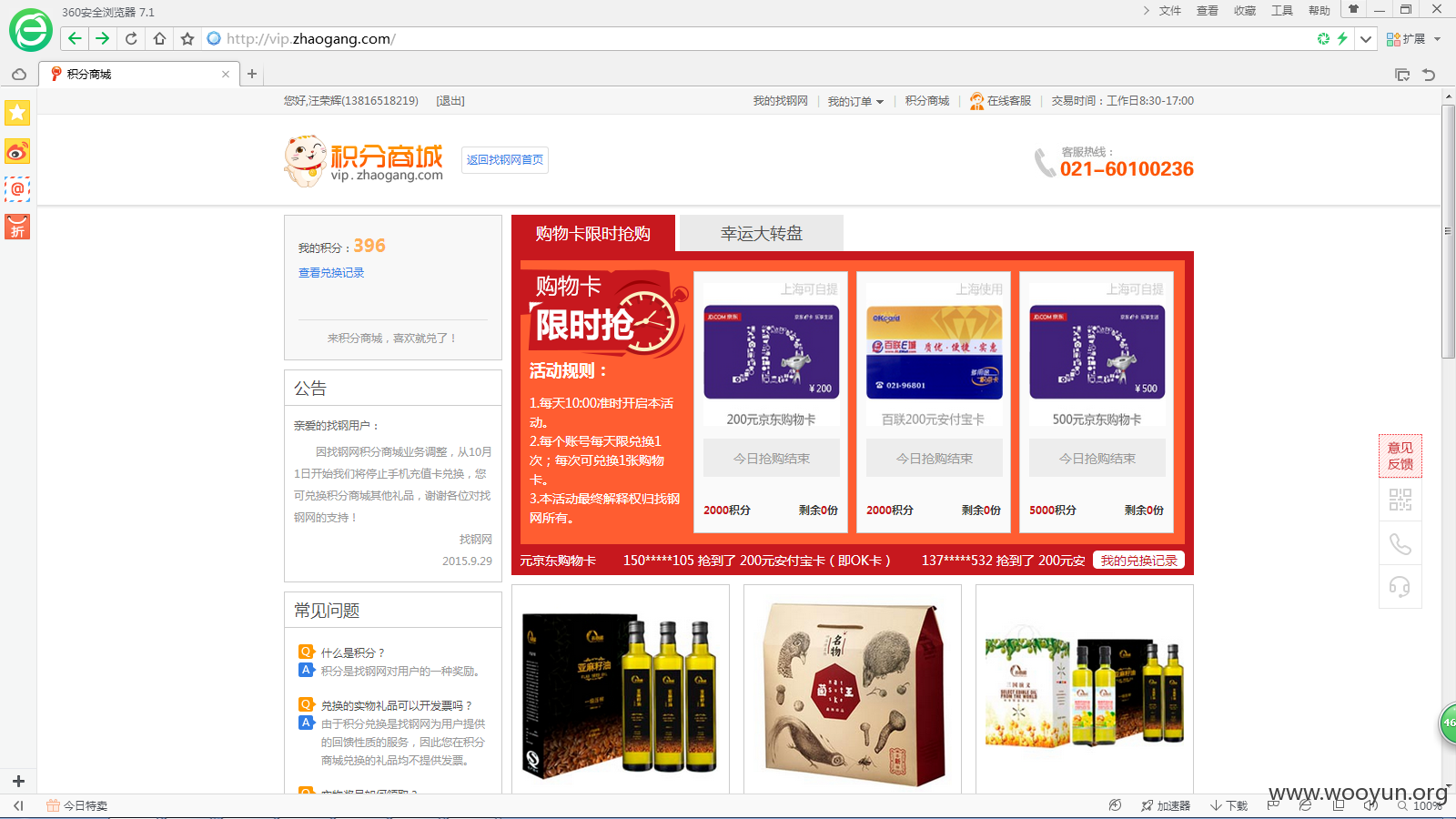Click the 积分商城 lucky cat logo
The height and width of the screenshot is (819, 1456).
click(x=364, y=161)
